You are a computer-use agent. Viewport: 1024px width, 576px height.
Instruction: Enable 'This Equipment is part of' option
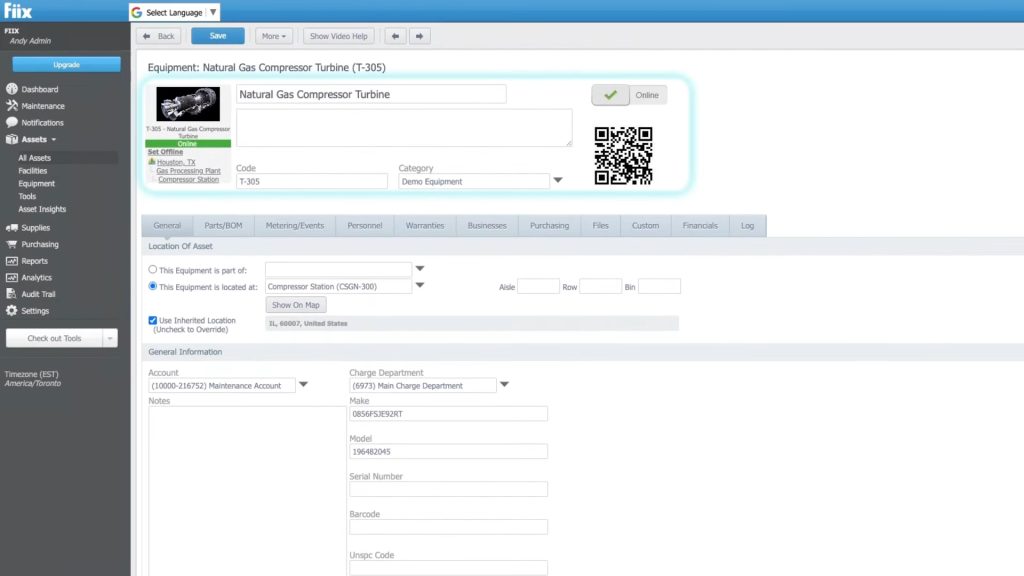pyautogui.click(x=152, y=268)
